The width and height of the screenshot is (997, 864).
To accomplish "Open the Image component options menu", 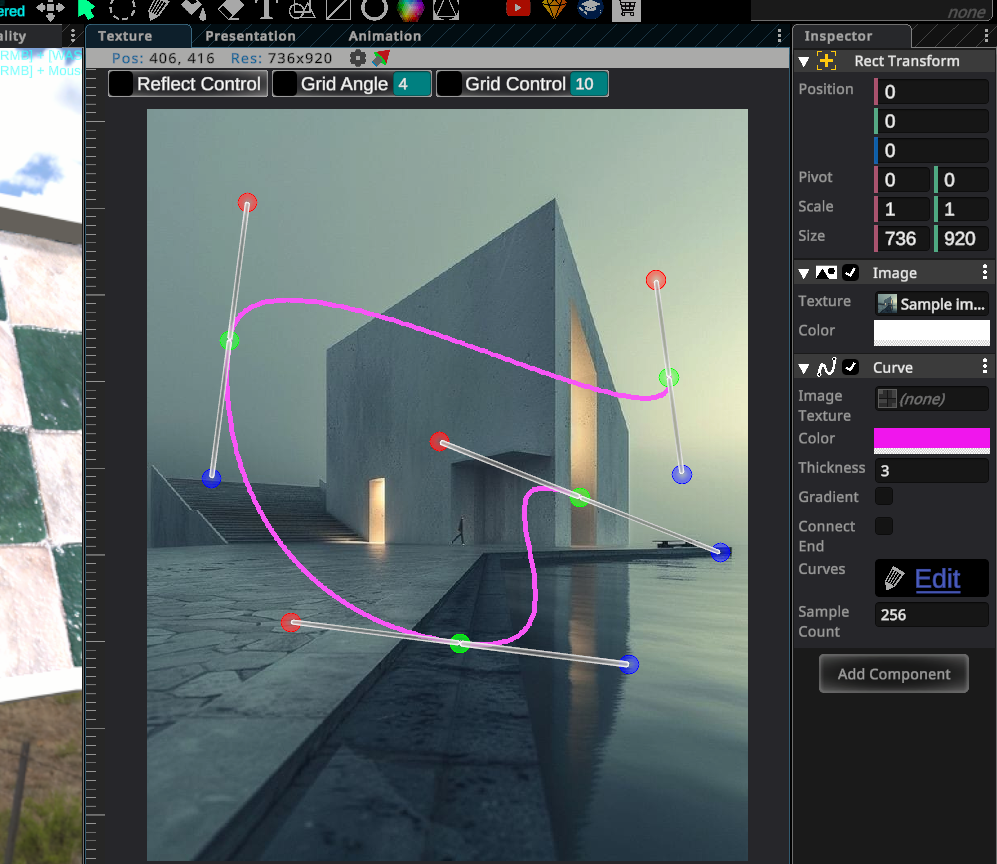I will [x=985, y=272].
